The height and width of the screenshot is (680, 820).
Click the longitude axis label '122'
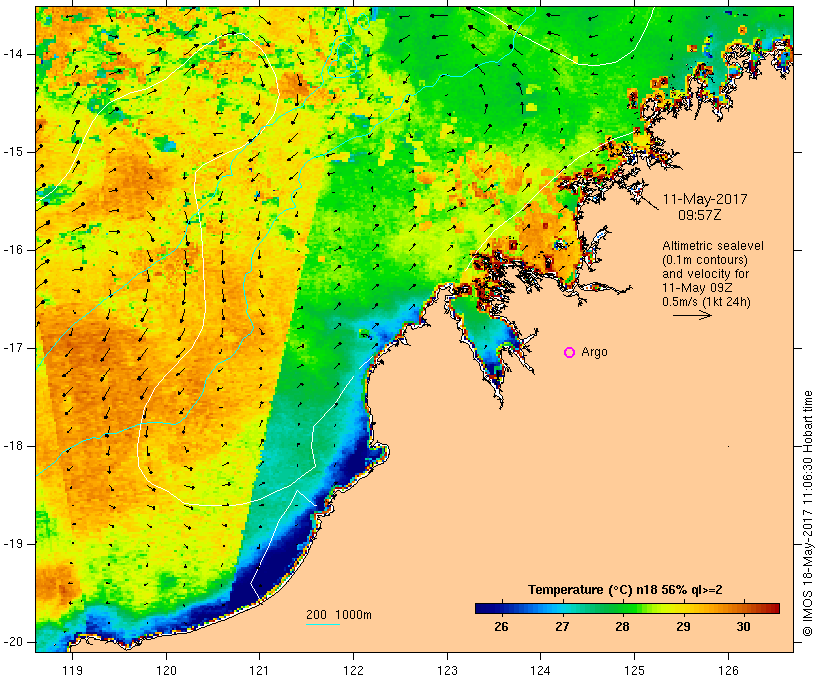pos(354,670)
